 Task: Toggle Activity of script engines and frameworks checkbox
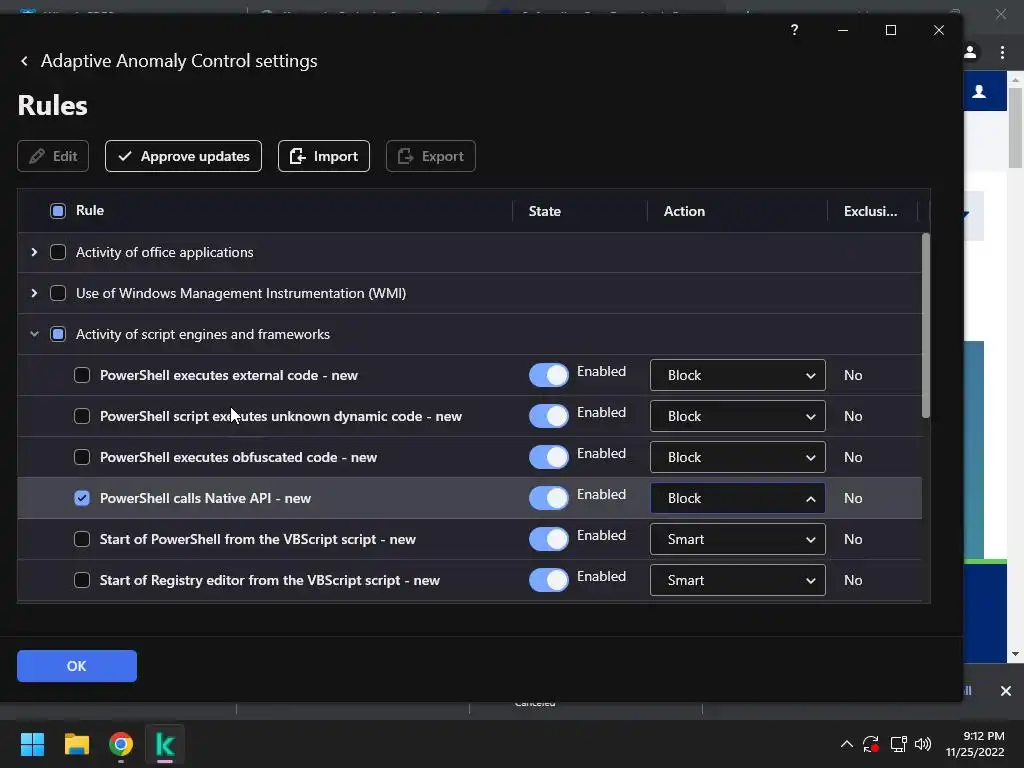coord(58,334)
